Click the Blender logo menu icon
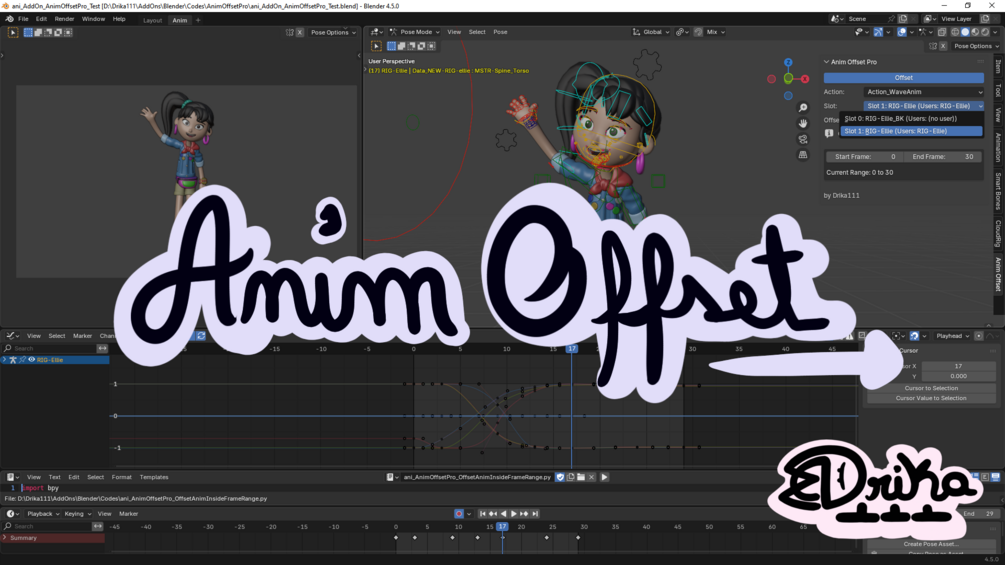This screenshot has width=1005, height=565. pyautogui.click(x=10, y=19)
